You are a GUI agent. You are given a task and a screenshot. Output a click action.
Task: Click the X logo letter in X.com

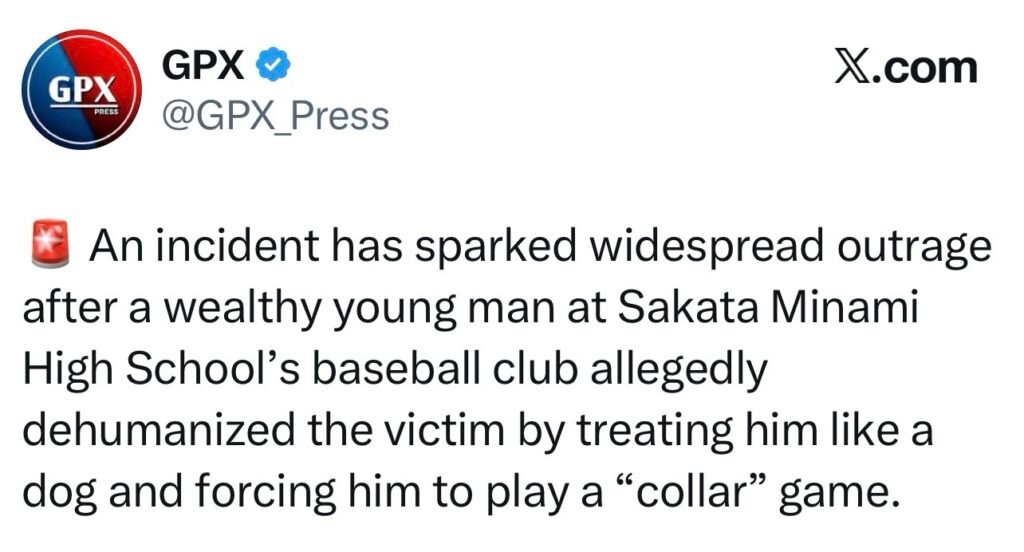tap(852, 67)
